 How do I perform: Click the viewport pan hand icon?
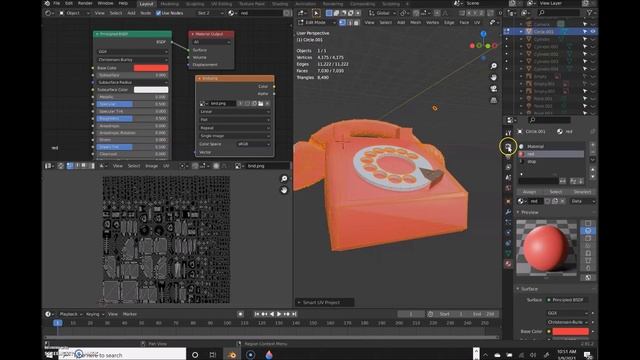[x=493, y=78]
